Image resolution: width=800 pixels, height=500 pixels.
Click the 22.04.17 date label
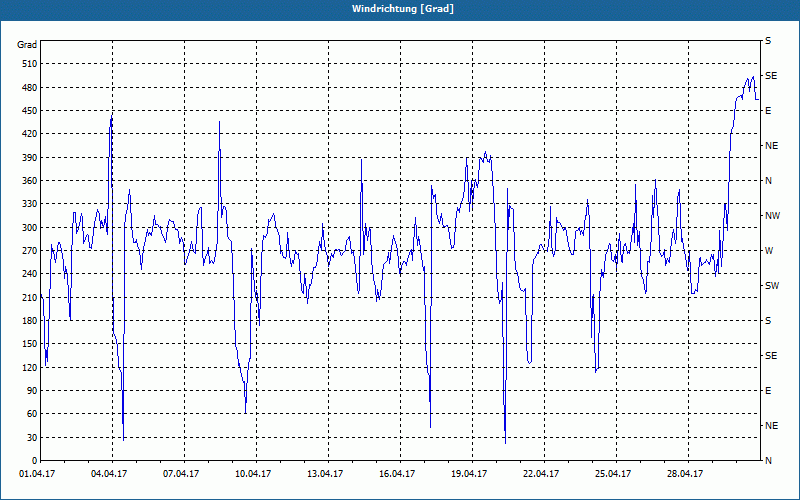(541, 474)
